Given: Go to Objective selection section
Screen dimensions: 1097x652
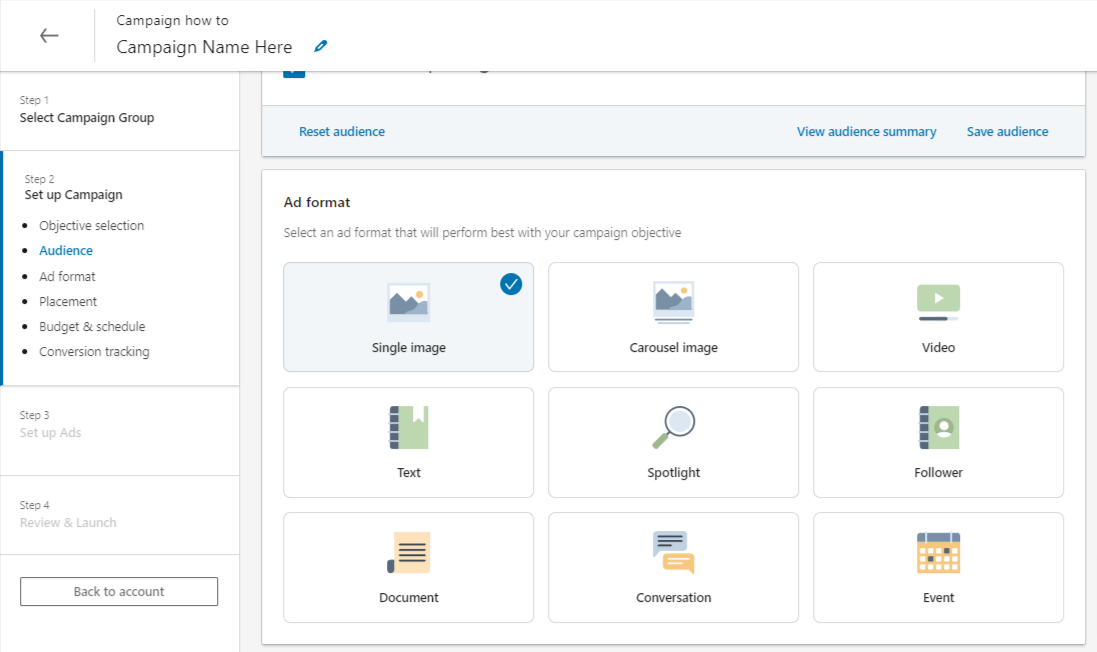Looking at the screenshot, I should [x=91, y=226].
